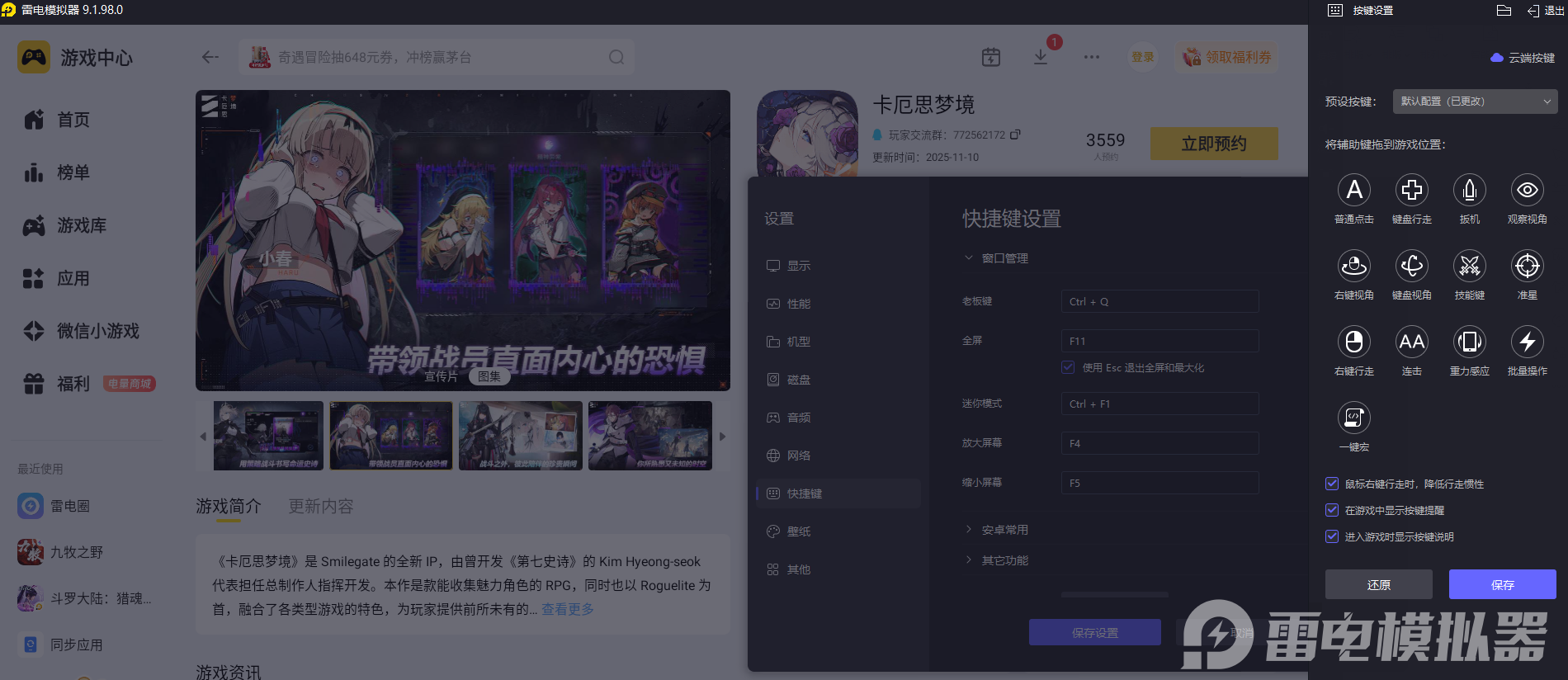Viewport: 1568px width, 680px height.
Task: Open 网络 settings category
Action: [x=838, y=456]
